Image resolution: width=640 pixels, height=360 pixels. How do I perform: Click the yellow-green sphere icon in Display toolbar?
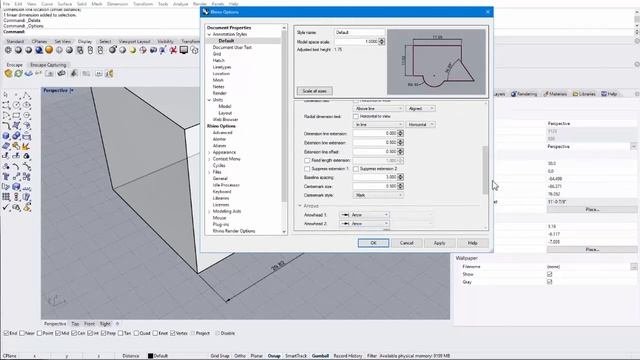click(133, 50)
